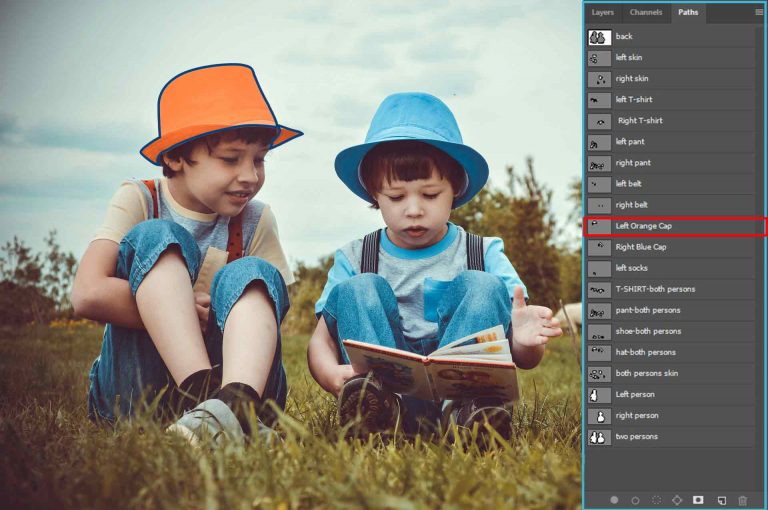Click the 'right person' path thumbnail
Image resolution: width=768 pixels, height=510 pixels.
[599, 416]
